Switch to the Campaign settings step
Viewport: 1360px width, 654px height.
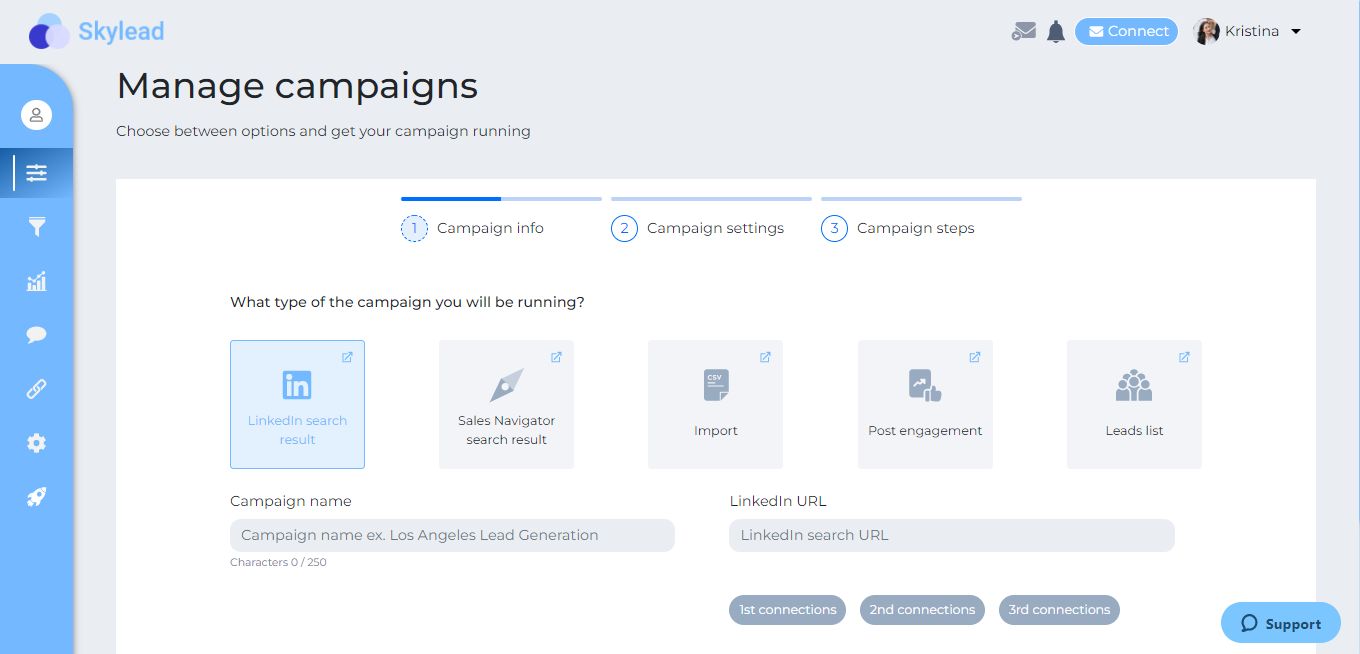click(x=697, y=228)
